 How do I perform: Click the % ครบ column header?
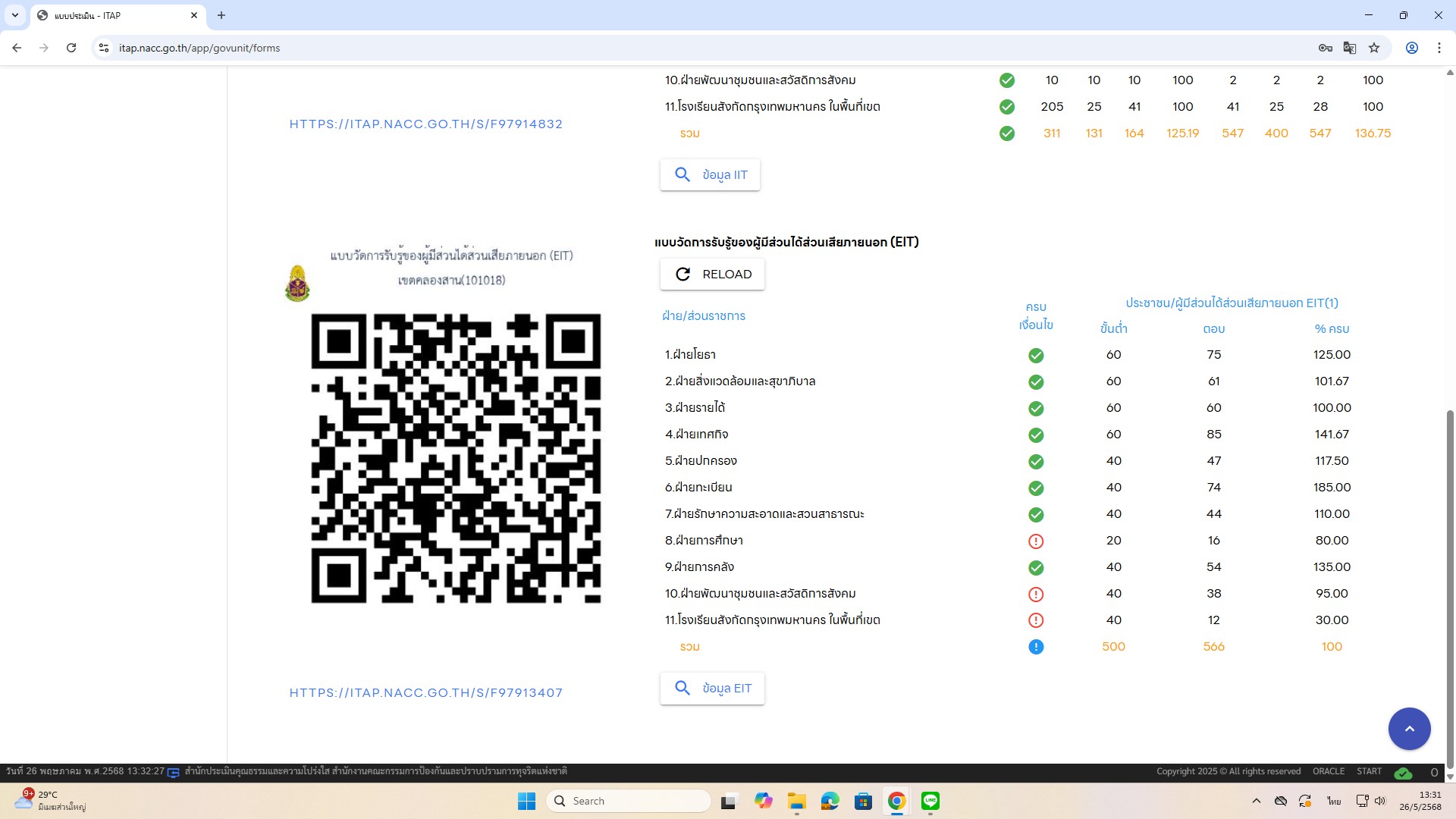click(x=1332, y=329)
